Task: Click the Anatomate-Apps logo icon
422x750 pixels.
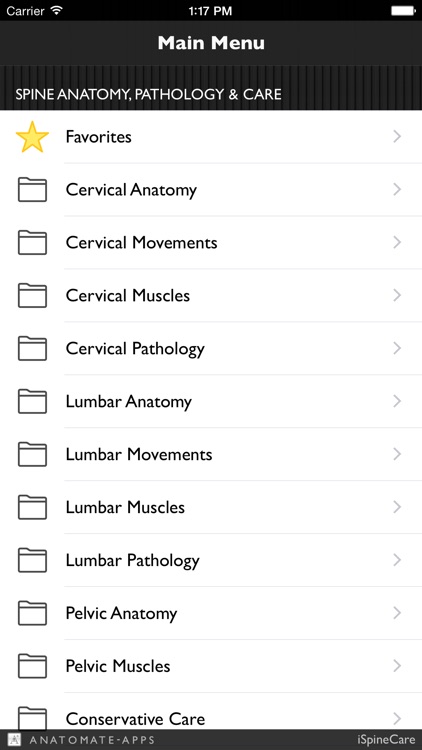Action: pos(14,740)
